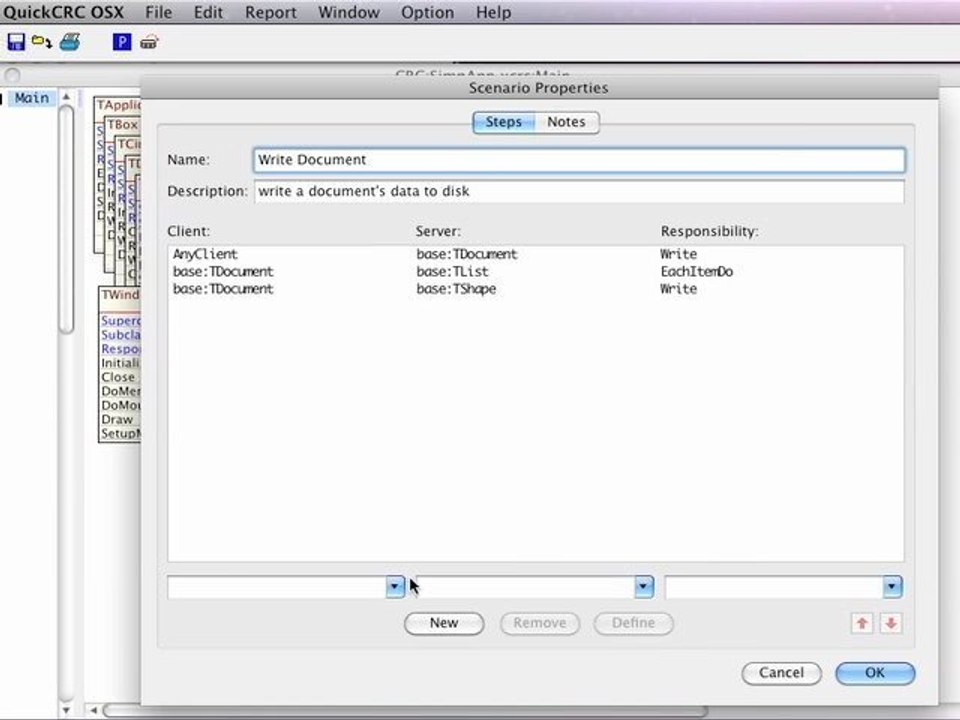Click the empty Responsibility combo text field
This screenshot has width=960, height=720.
tap(774, 587)
